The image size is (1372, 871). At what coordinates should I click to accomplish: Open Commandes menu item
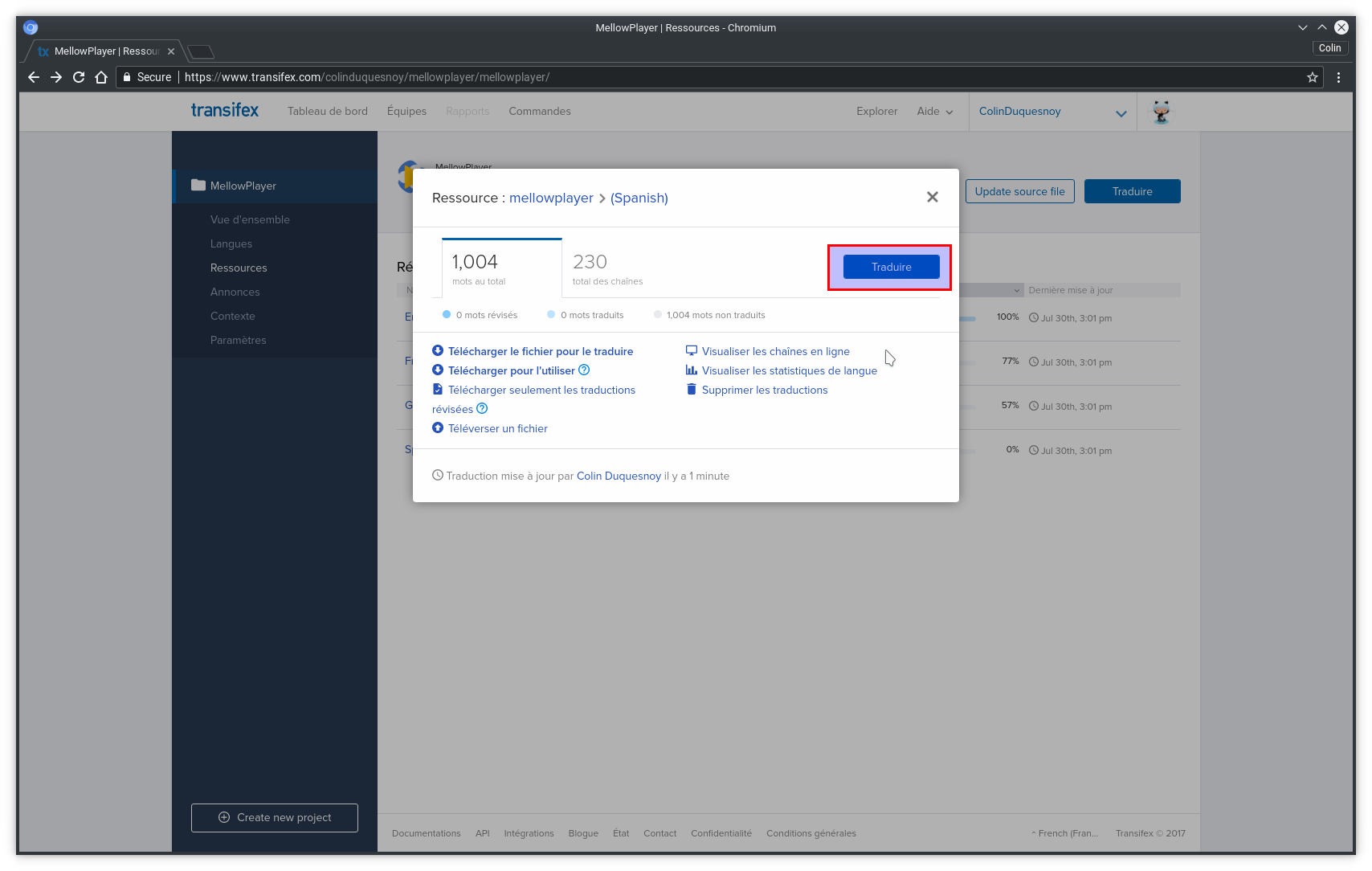point(540,111)
